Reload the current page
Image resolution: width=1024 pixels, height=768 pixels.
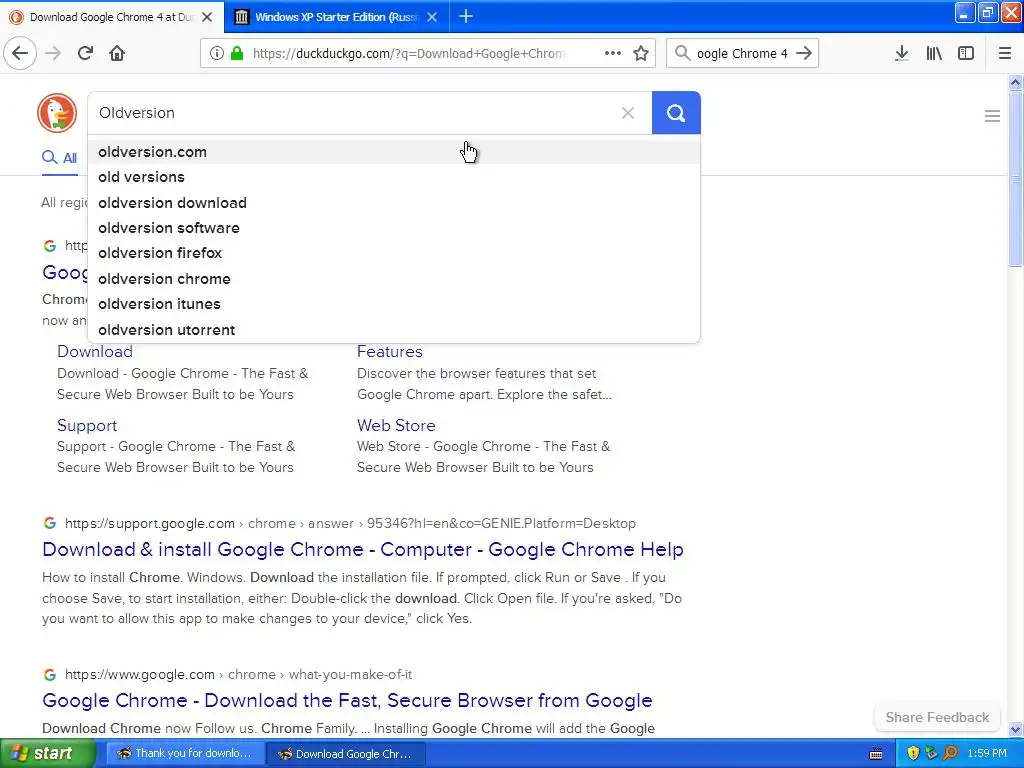tap(85, 53)
